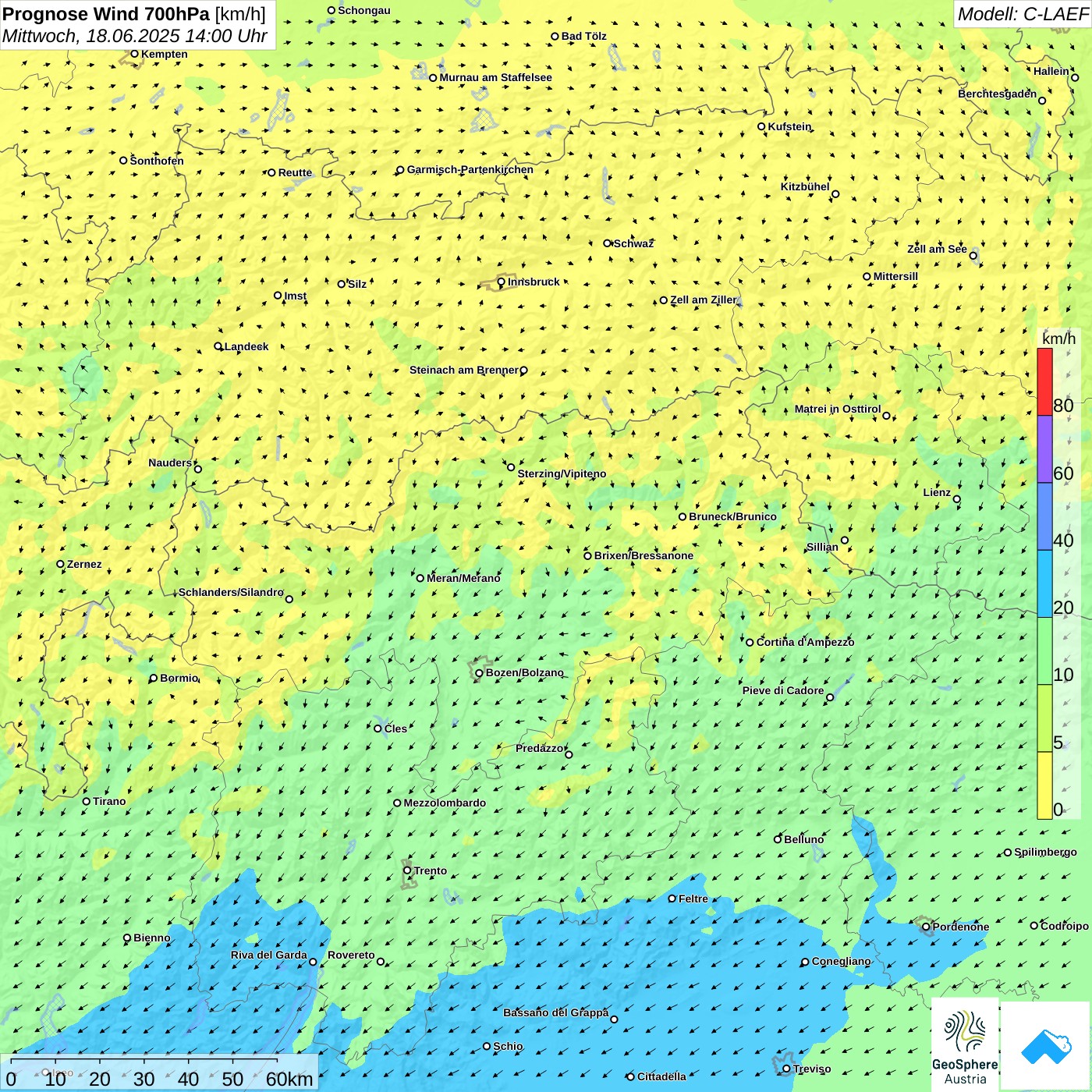The height and width of the screenshot is (1092, 1092).
Task: Select the Schlanders/Silandro label
Action: [232, 592]
